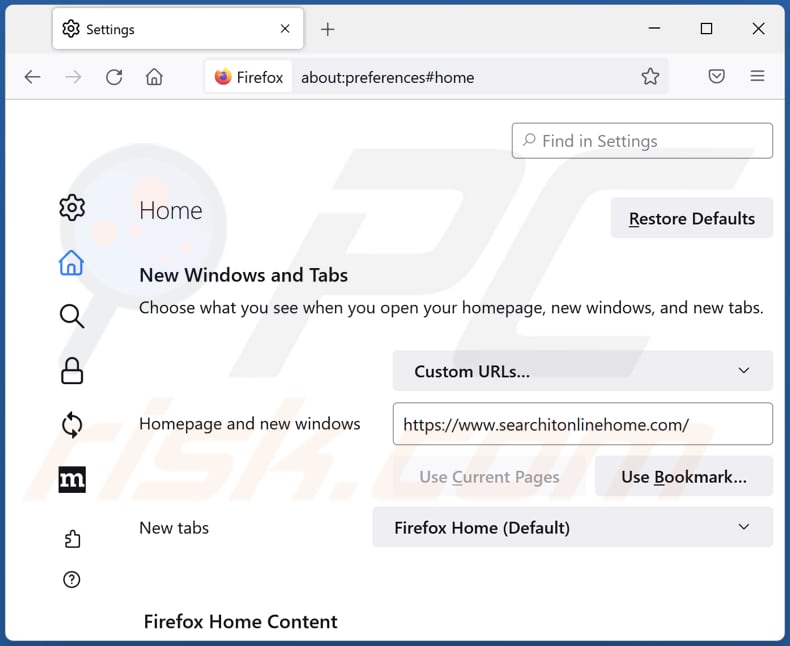Screen dimensions: 790x646
Task: Click the New Windows and Tabs heading
Action: coord(243,275)
